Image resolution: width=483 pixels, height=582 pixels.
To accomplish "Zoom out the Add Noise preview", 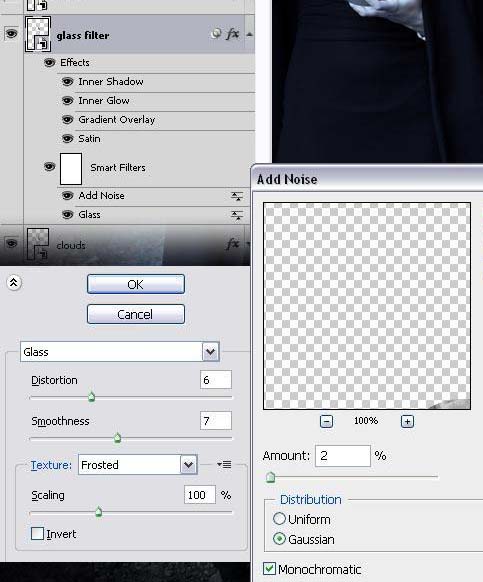I will (326, 421).
